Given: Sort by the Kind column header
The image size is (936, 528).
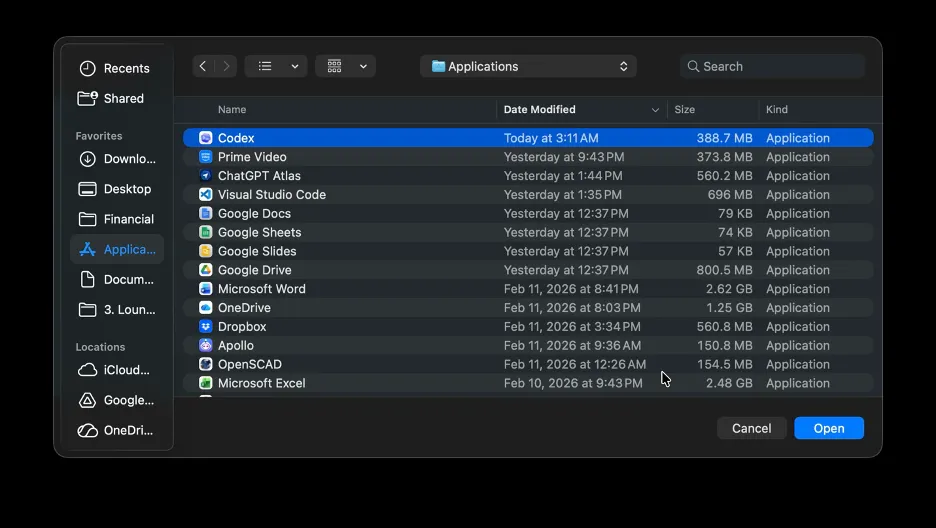Looking at the screenshot, I should [x=777, y=110].
